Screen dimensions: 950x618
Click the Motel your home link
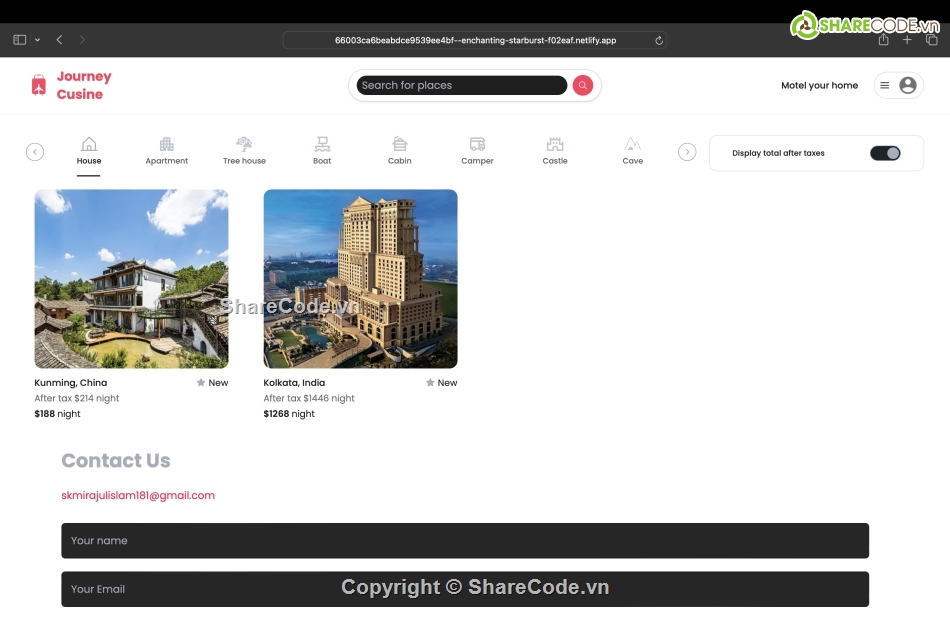point(819,86)
